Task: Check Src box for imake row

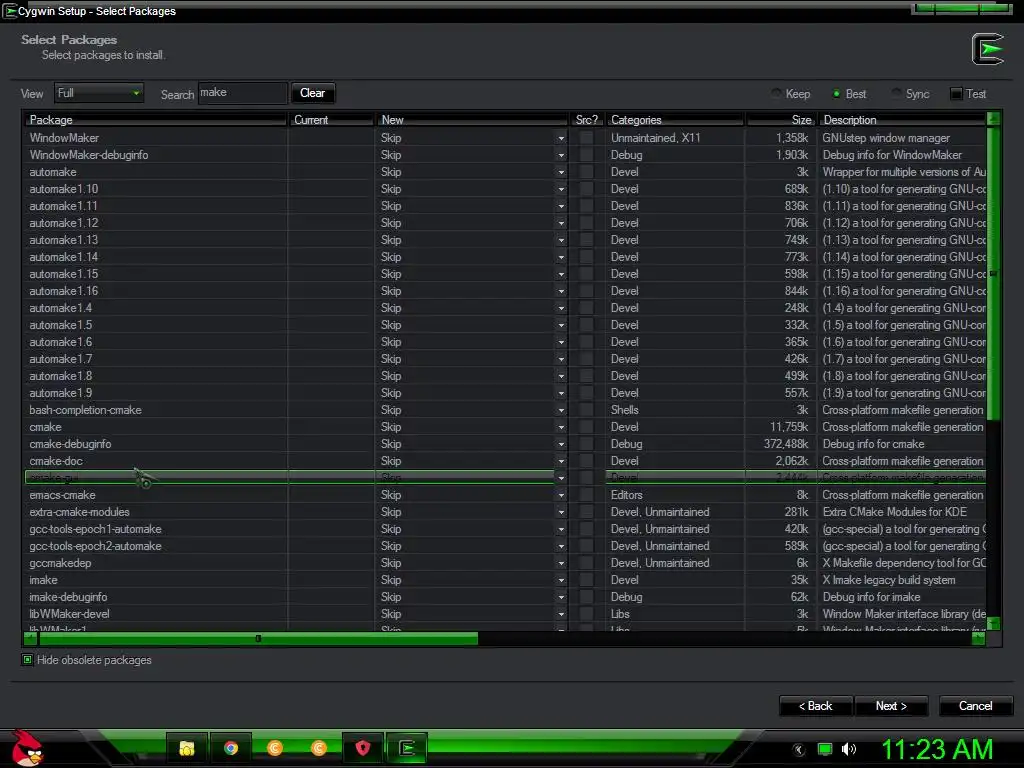Action: (586, 580)
